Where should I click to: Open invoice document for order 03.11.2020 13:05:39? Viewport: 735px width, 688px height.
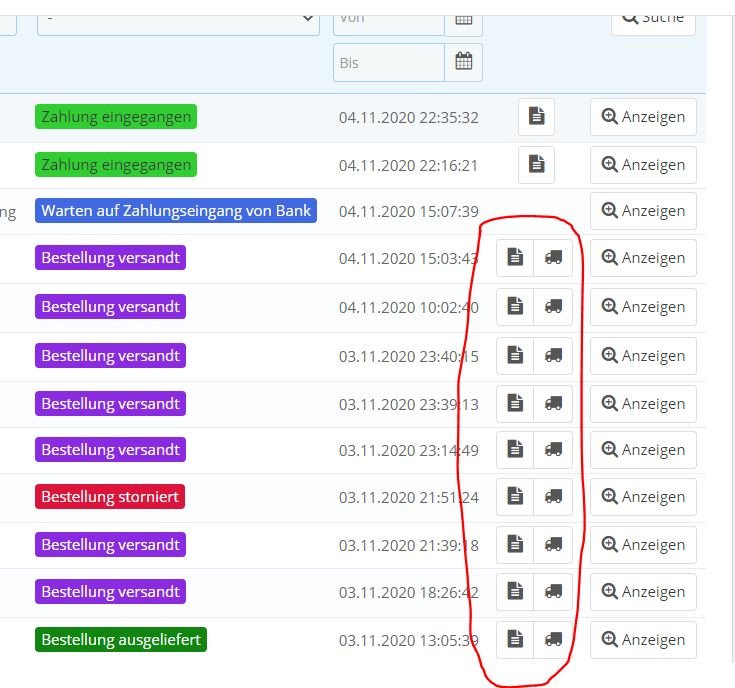(515, 640)
